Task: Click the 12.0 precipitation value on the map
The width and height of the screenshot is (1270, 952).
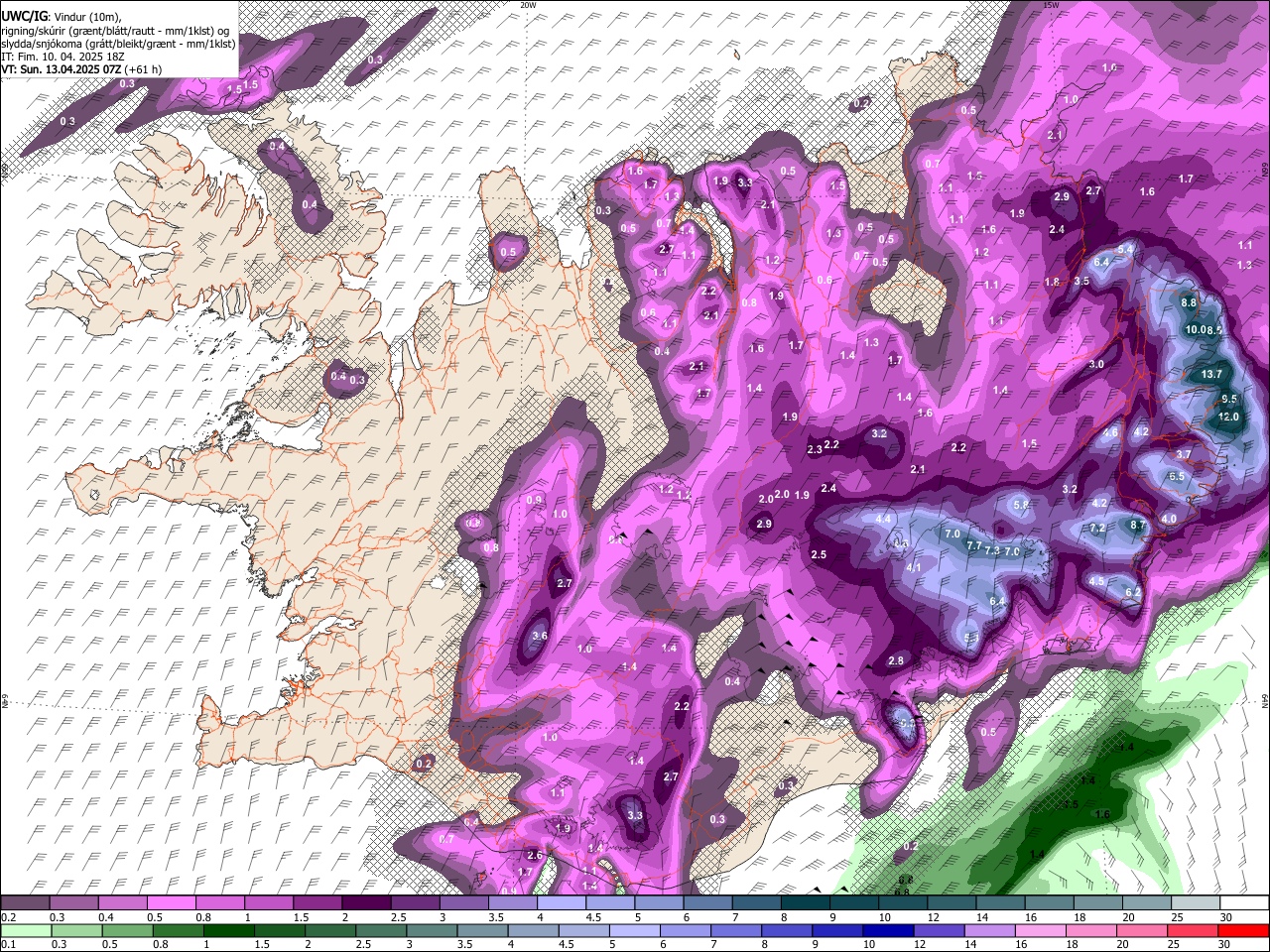Action: point(1228,416)
